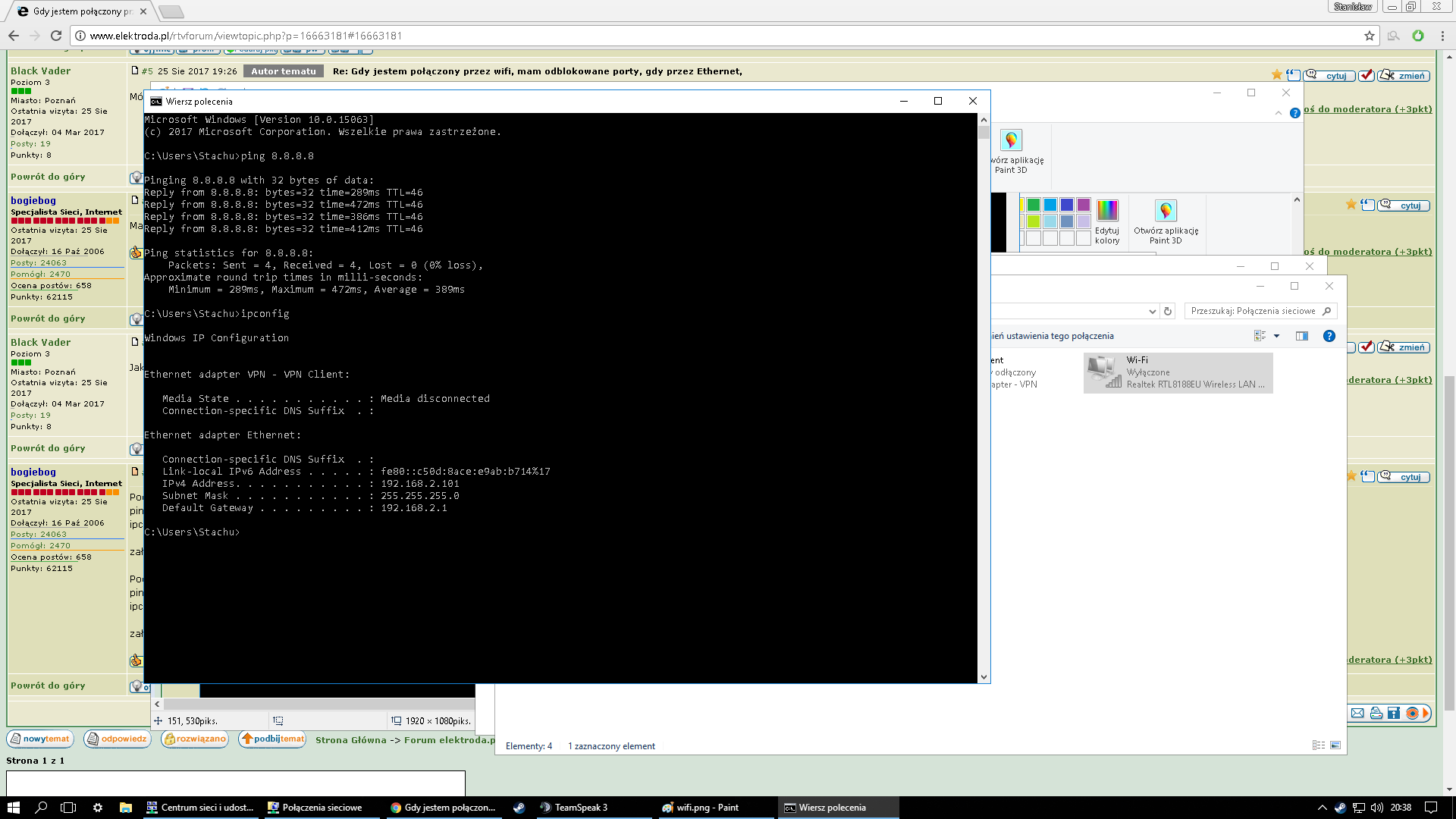Screen dimensions: 1456x819
Task: Open the email topic icon on the forum
Action: [1357, 713]
